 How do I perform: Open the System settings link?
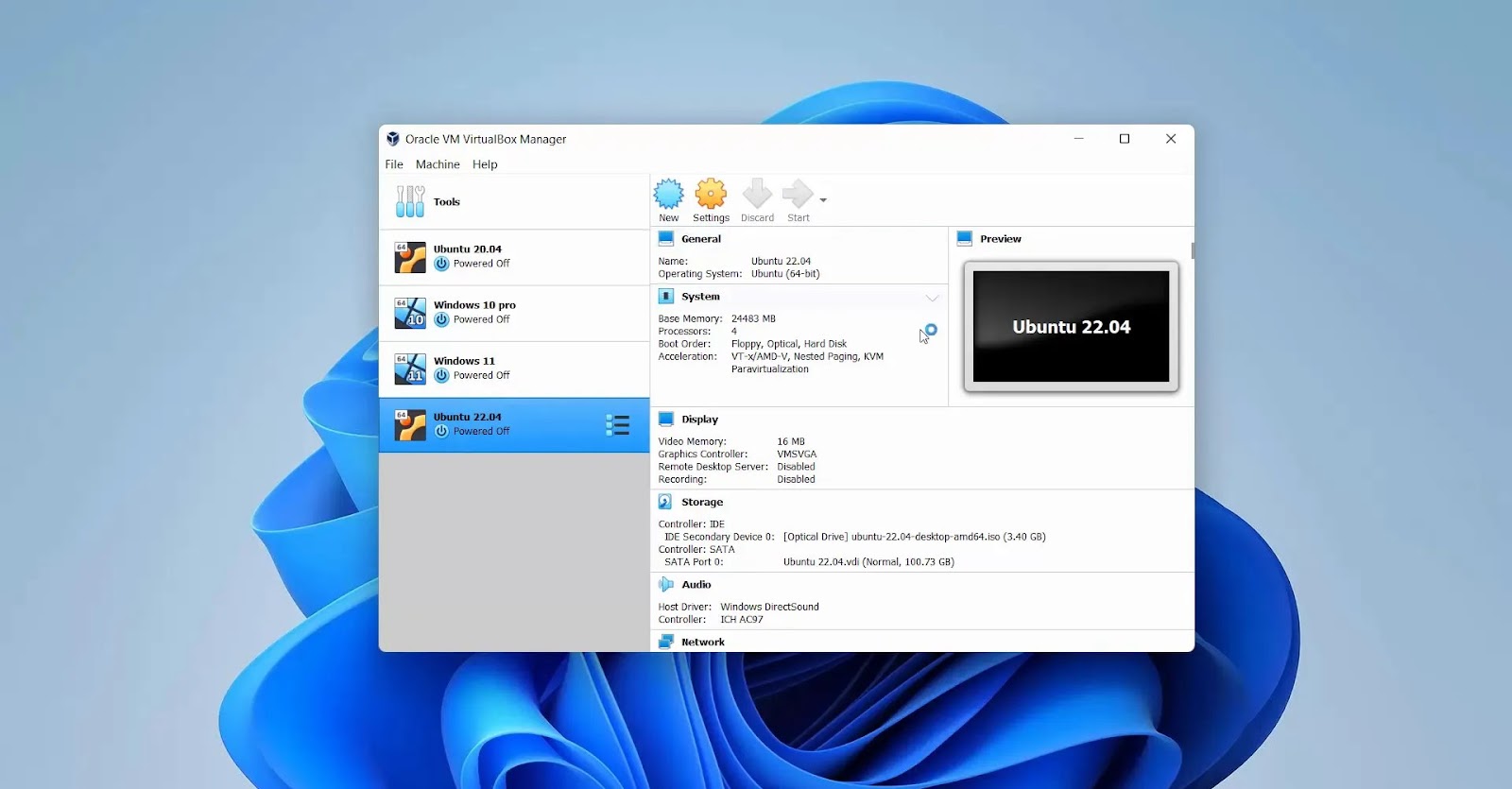pyautogui.click(x=700, y=297)
